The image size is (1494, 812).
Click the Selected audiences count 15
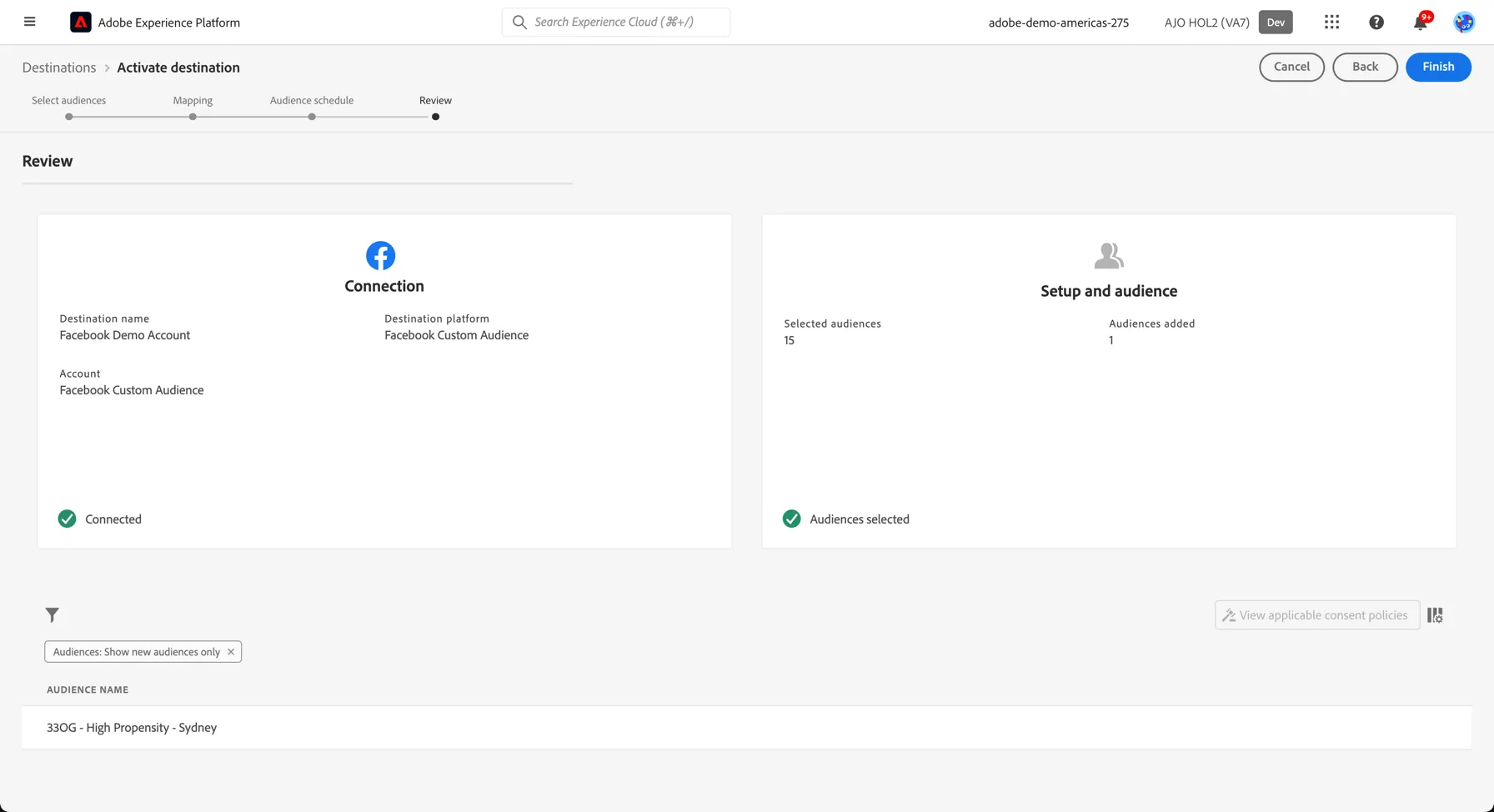(790, 340)
